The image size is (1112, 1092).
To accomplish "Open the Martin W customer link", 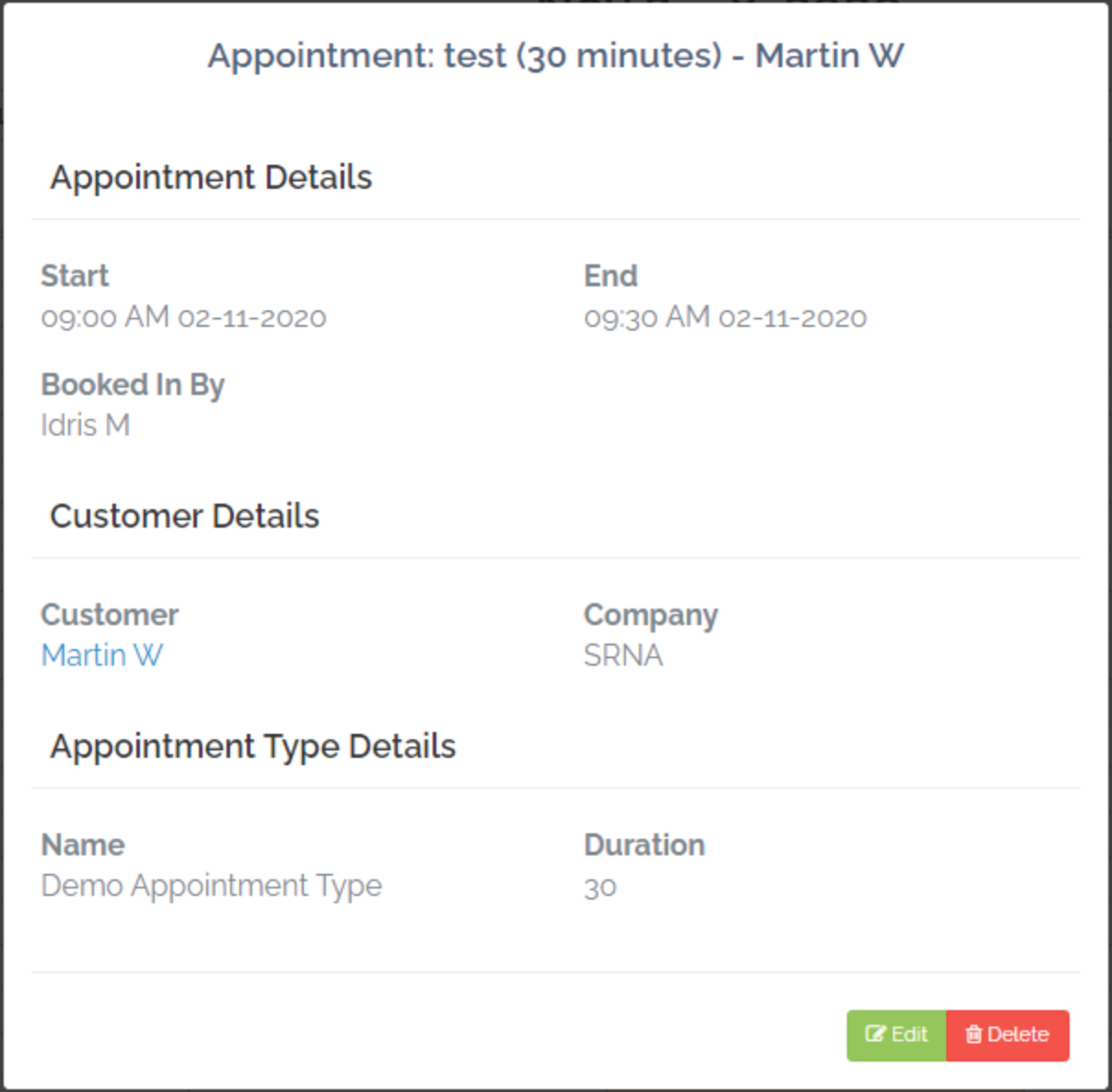I will coord(102,656).
